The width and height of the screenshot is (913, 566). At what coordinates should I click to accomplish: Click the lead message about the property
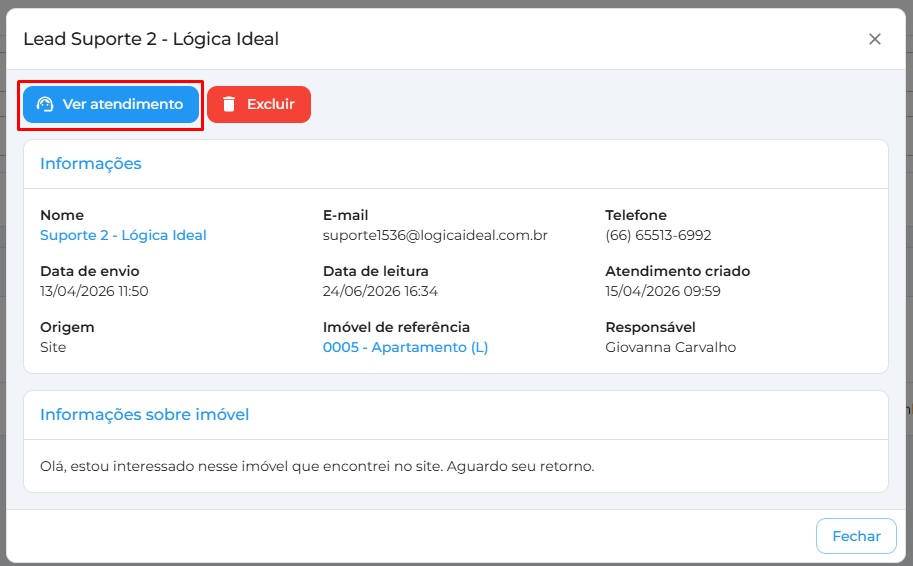click(317, 466)
